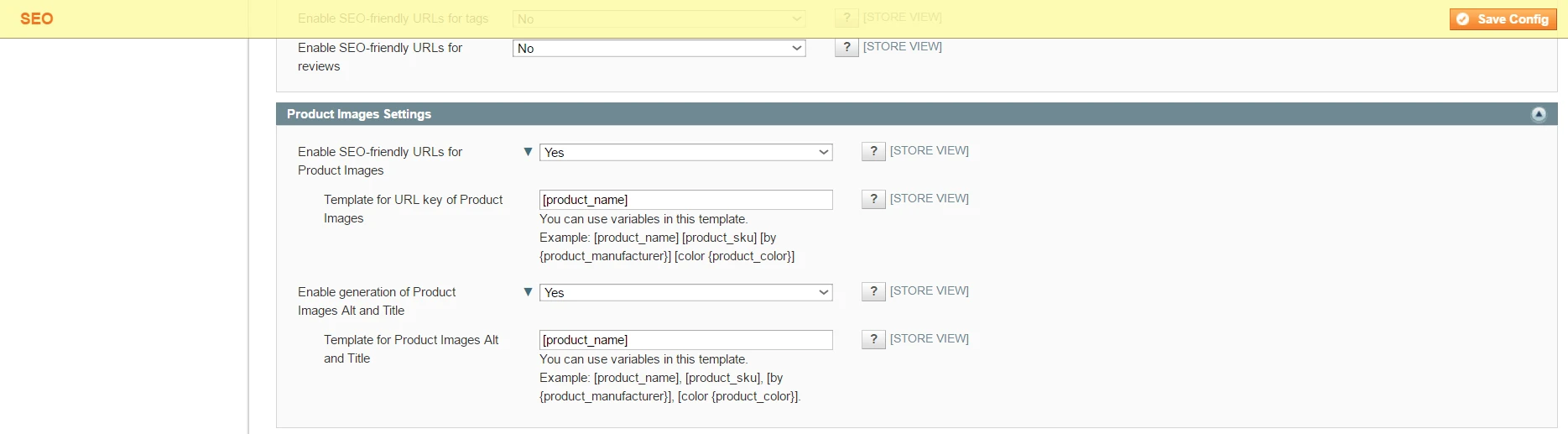Open Enable generation of Alt and Title dropdown
Screen dimensions: 1568x434
(685, 293)
